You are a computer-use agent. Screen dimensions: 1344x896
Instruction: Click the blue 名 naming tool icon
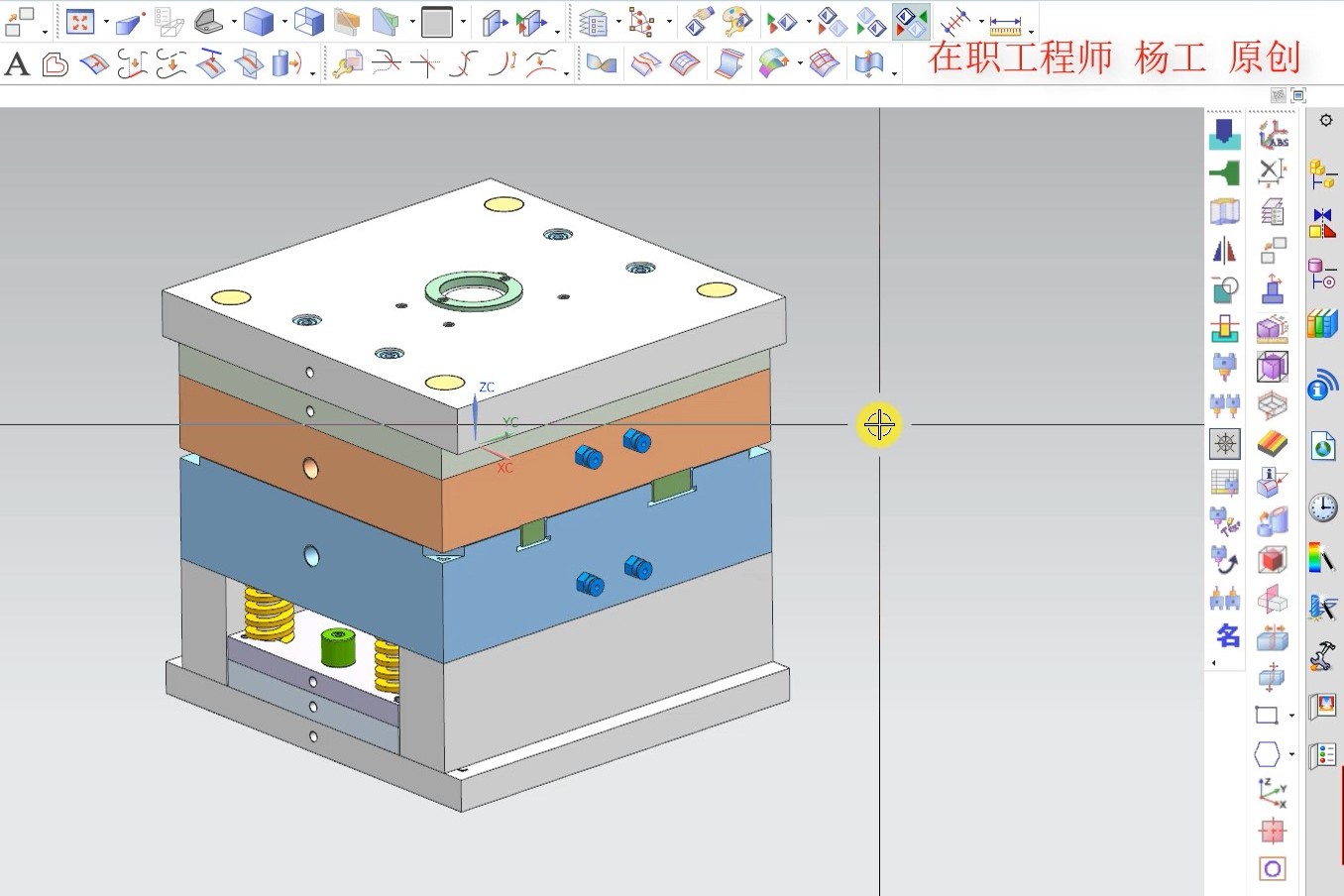(1227, 636)
